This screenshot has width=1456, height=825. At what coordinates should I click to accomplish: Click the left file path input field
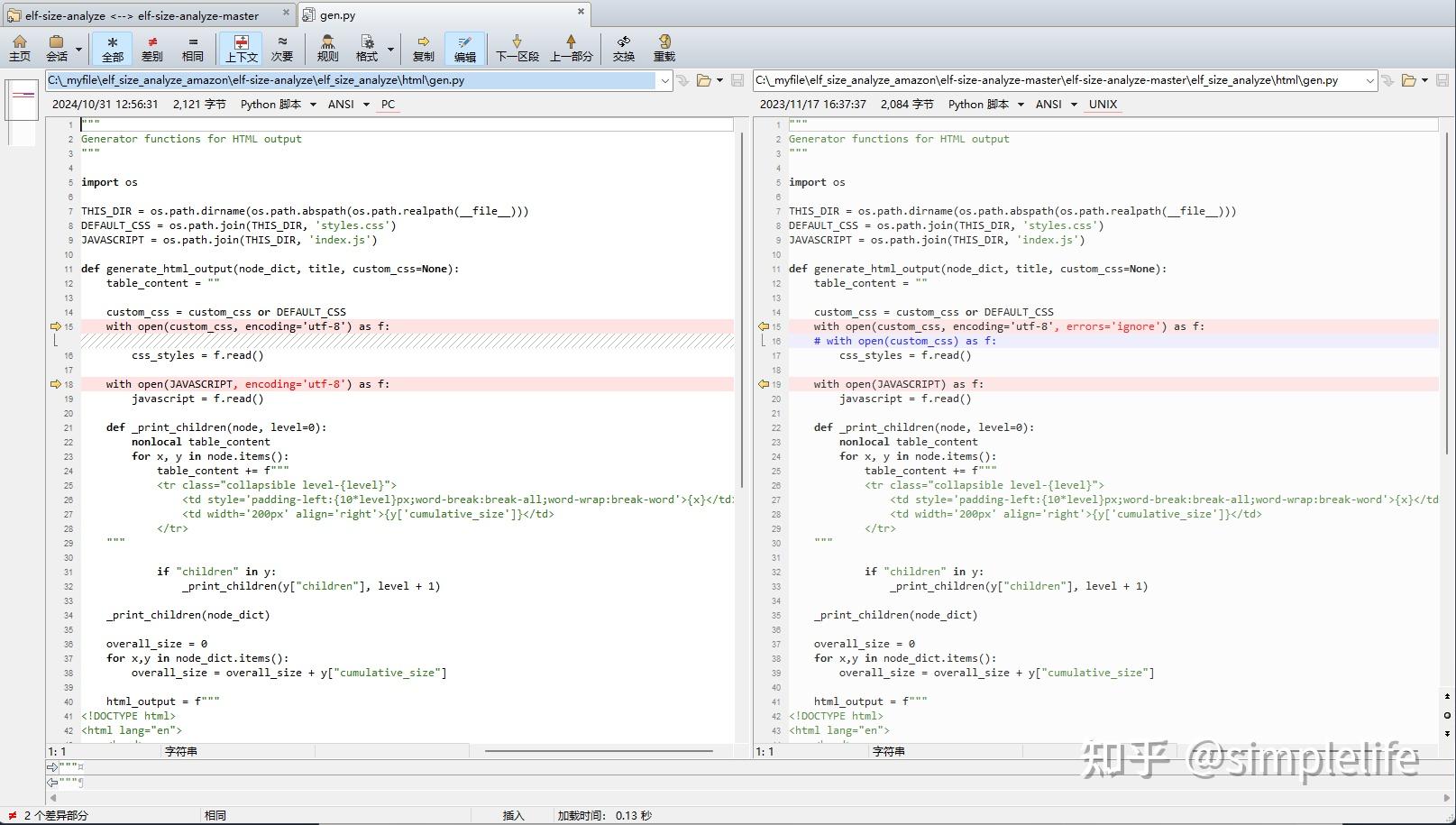coord(352,80)
